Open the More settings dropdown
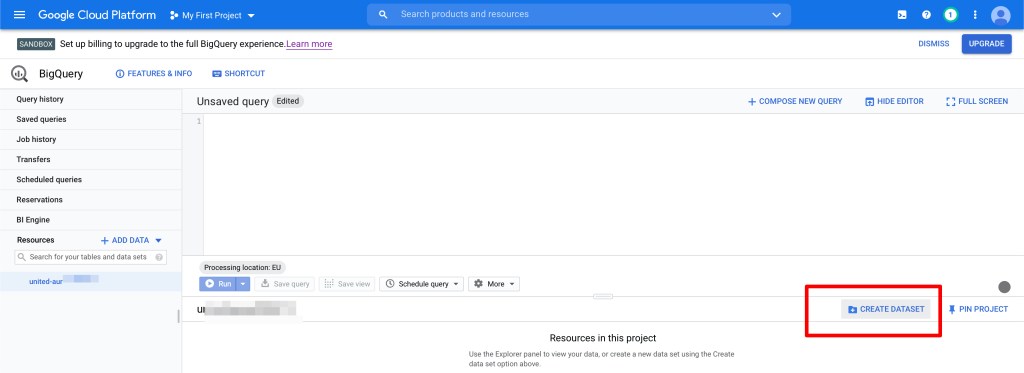This screenshot has width=1024, height=373. [494, 284]
